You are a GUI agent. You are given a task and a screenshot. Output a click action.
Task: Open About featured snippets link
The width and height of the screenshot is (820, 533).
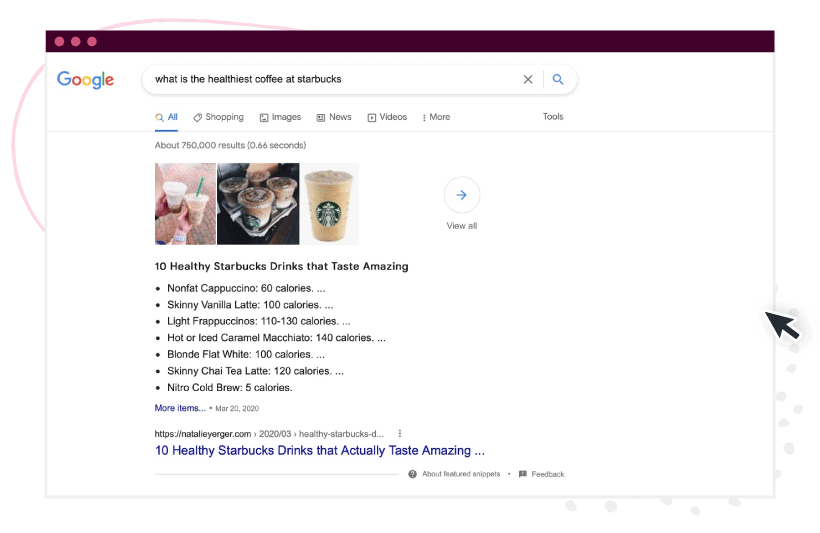click(x=461, y=474)
